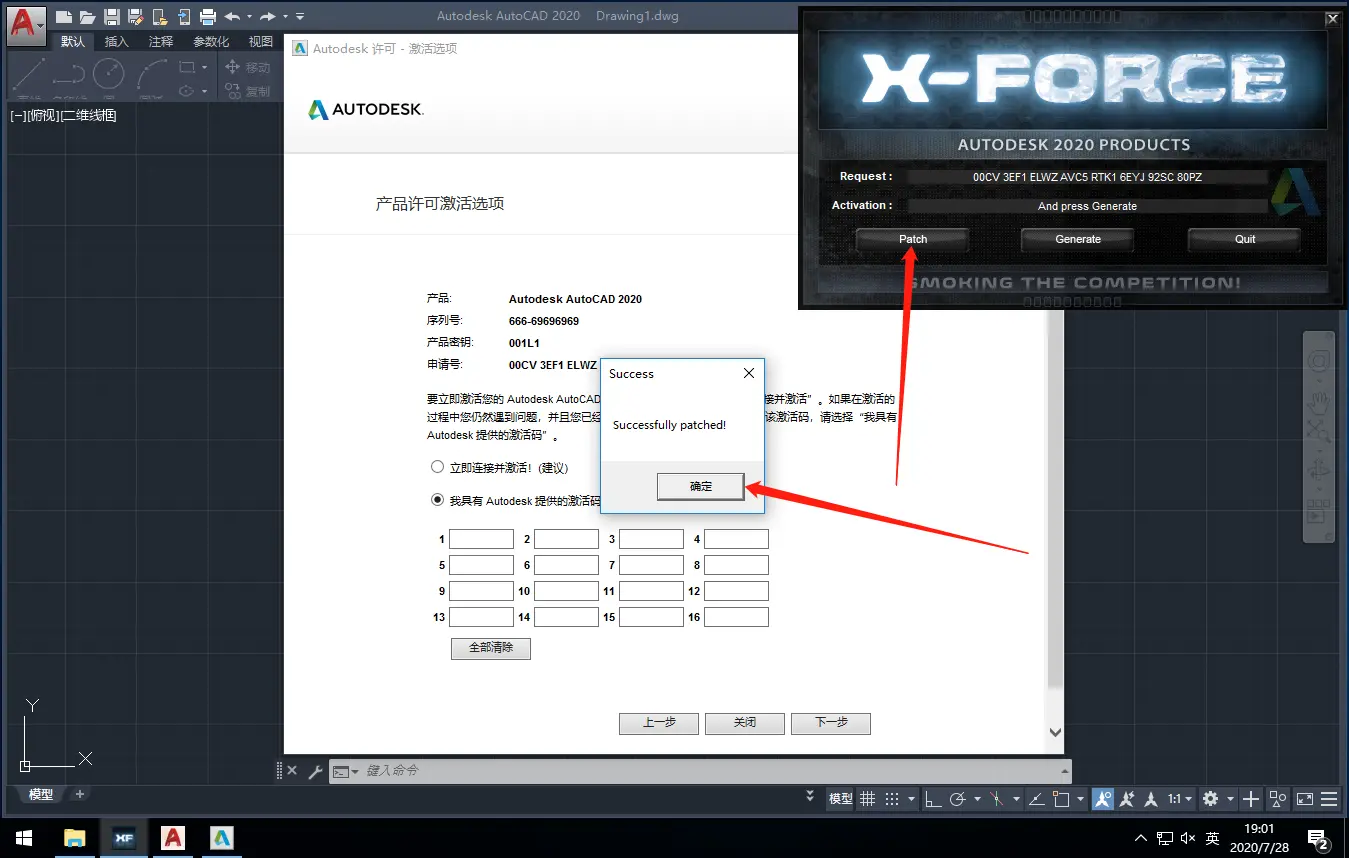
Task: Toggle object snap tracking icon
Action: point(1036,799)
